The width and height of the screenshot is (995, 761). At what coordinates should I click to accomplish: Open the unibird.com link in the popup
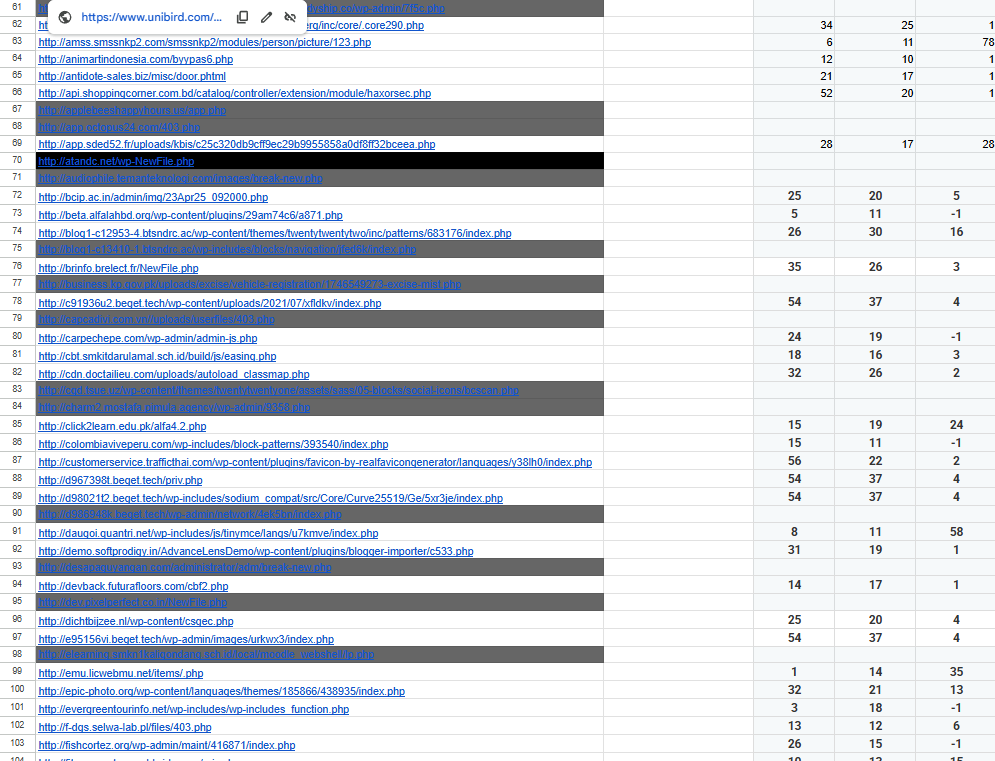pyautogui.click(x=151, y=17)
